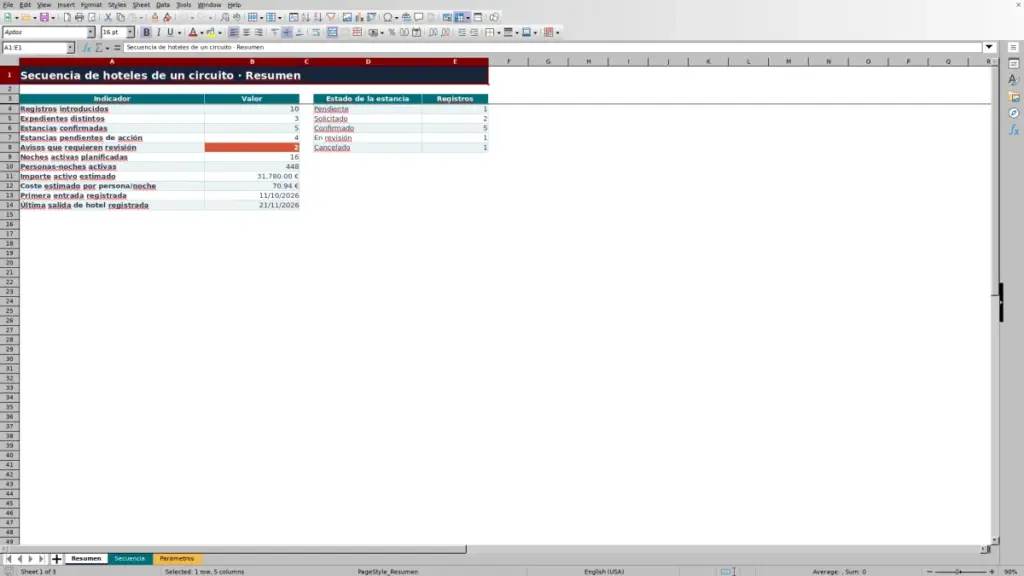Screen dimensions: 1024x576
Task: Add a new sheet with plus button
Action: tap(56, 559)
